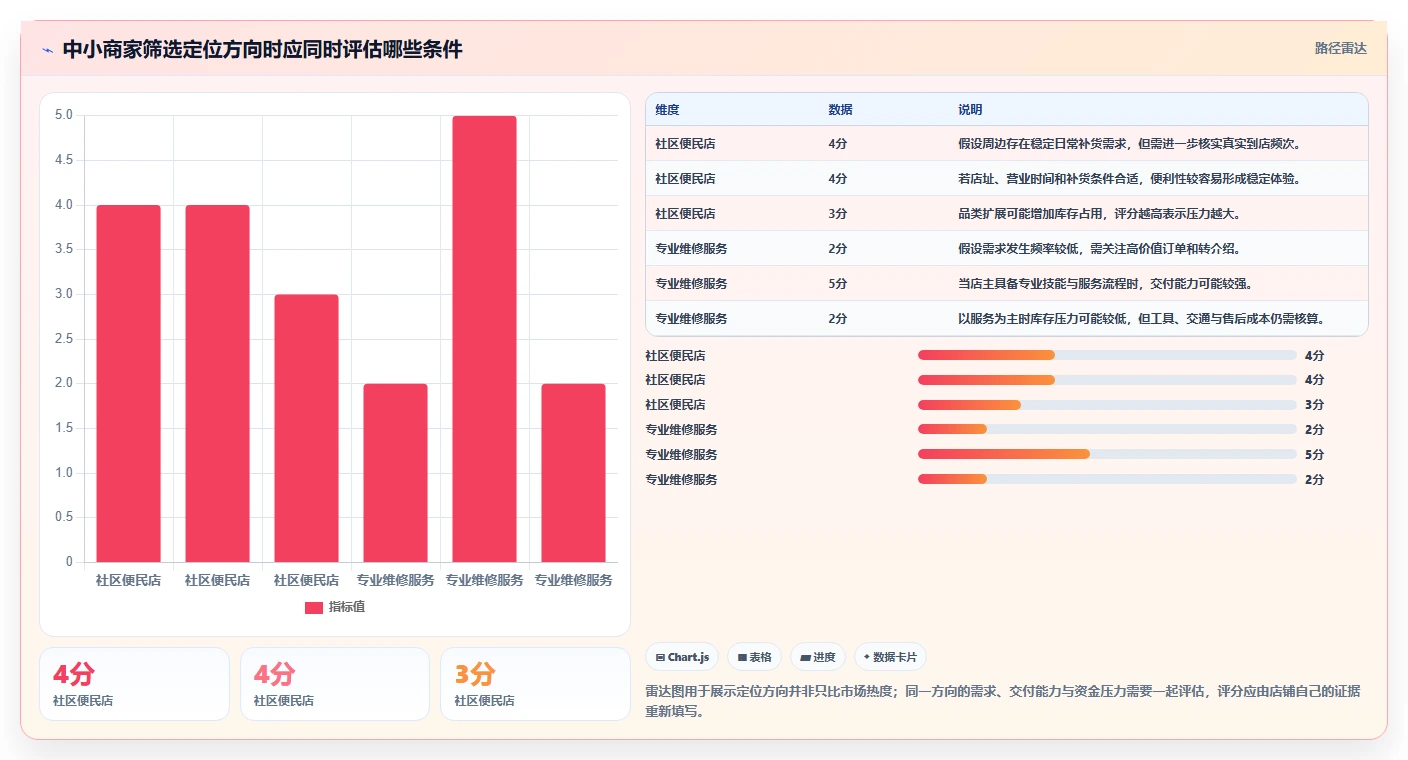The width and height of the screenshot is (1408, 760).
Task: Click the 路径雷达 label in the header
Action: [1340, 48]
